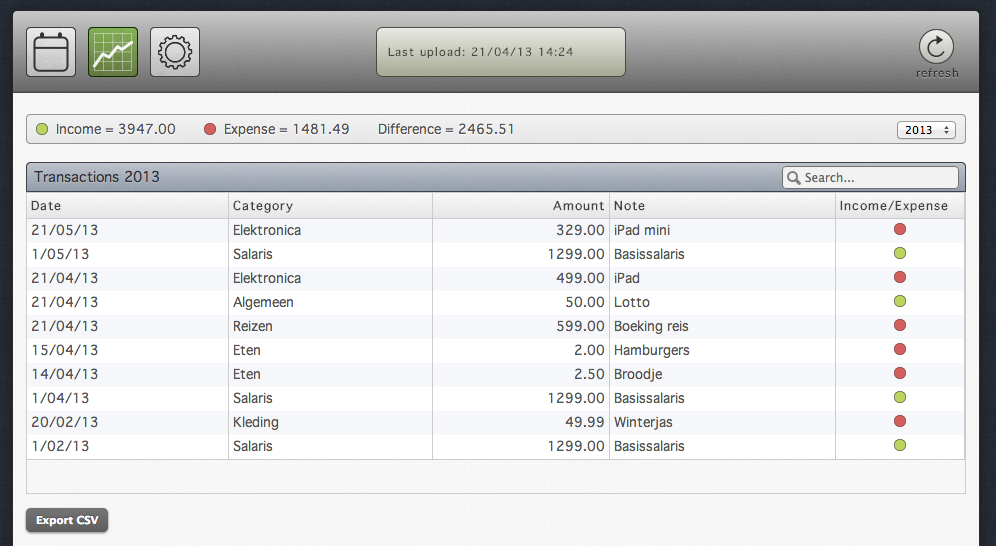Click green indicator for Lotto row
The image size is (996, 546).
(x=899, y=302)
